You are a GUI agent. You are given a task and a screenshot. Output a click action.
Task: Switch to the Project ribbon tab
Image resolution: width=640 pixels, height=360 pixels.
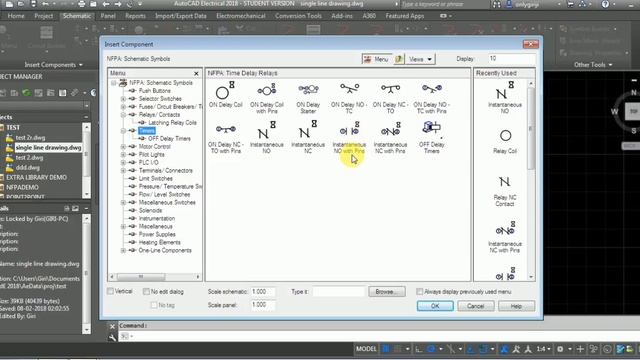44,16
